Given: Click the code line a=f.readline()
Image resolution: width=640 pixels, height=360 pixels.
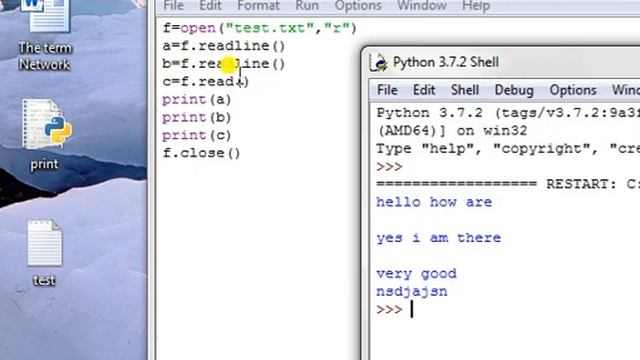Looking at the screenshot, I should pyautogui.click(x=224, y=46).
